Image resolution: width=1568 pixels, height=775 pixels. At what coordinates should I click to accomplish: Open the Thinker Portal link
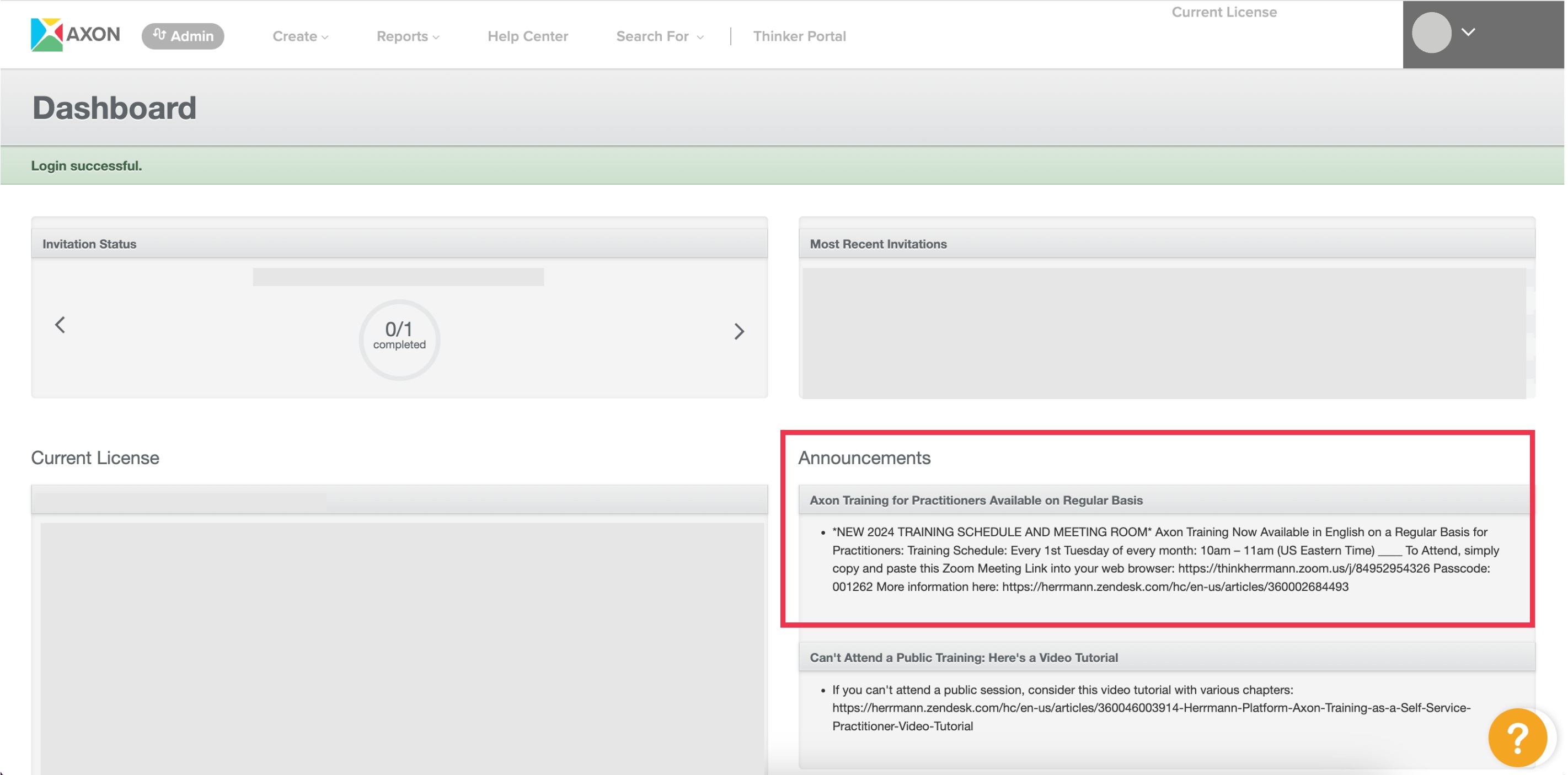tap(799, 36)
